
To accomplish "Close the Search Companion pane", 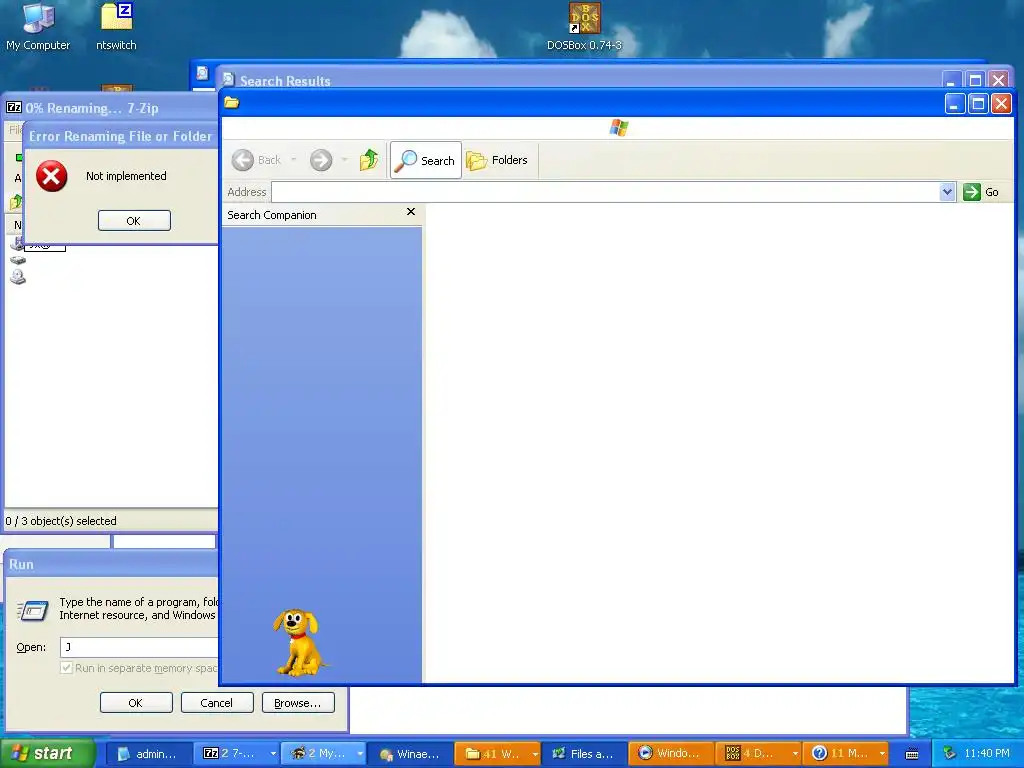I will coord(411,212).
